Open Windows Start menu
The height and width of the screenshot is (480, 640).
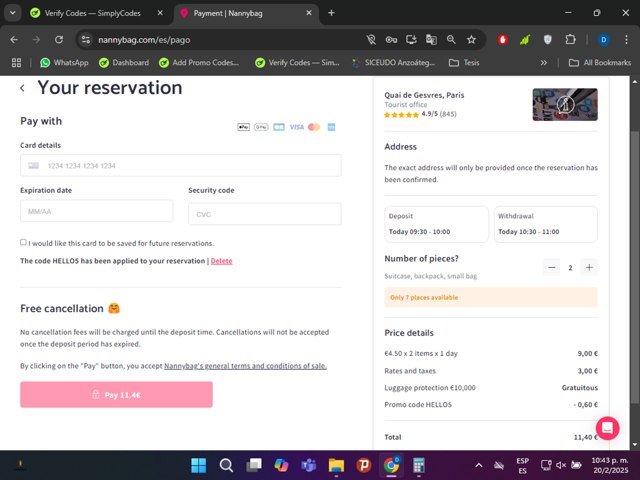pyautogui.click(x=199, y=465)
